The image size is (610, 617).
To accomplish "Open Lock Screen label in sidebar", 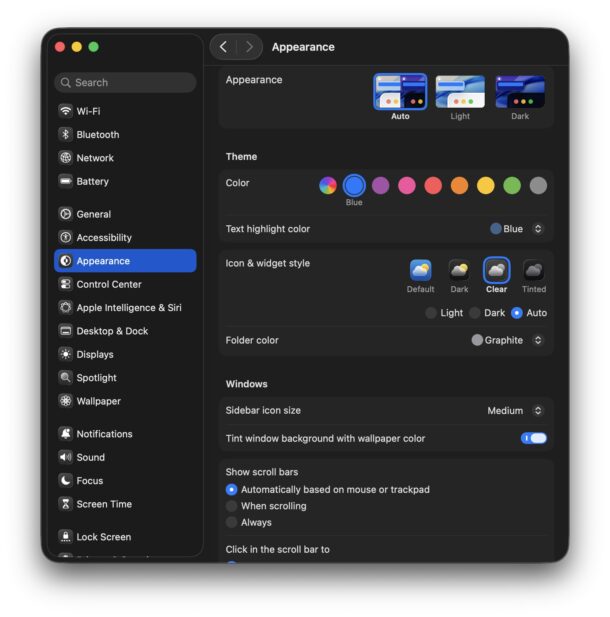I will 104,537.
